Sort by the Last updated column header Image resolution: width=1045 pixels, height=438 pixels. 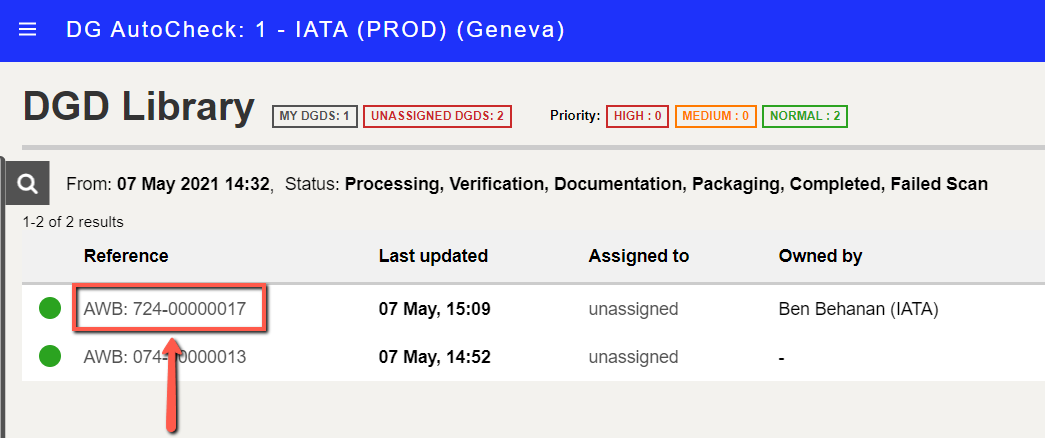pos(433,256)
